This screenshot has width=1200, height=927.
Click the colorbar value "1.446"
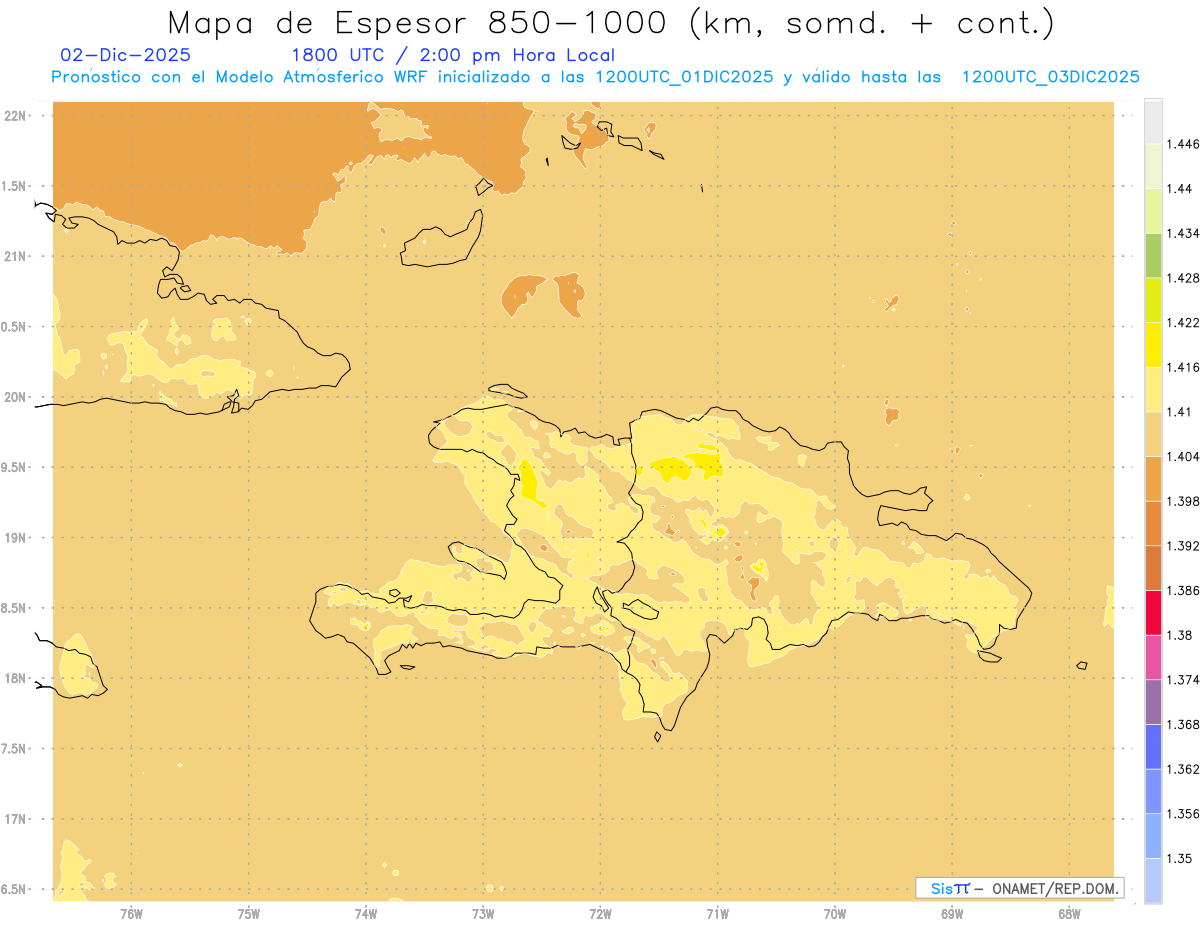[x=1183, y=144]
